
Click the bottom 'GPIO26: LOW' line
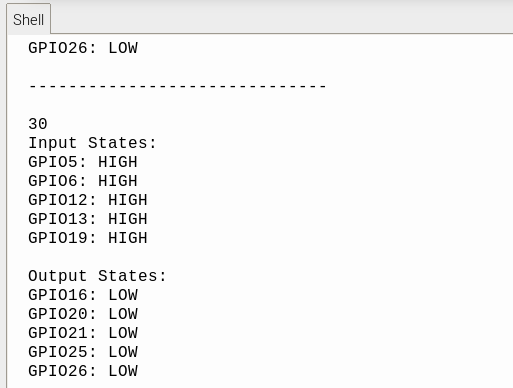(x=83, y=371)
